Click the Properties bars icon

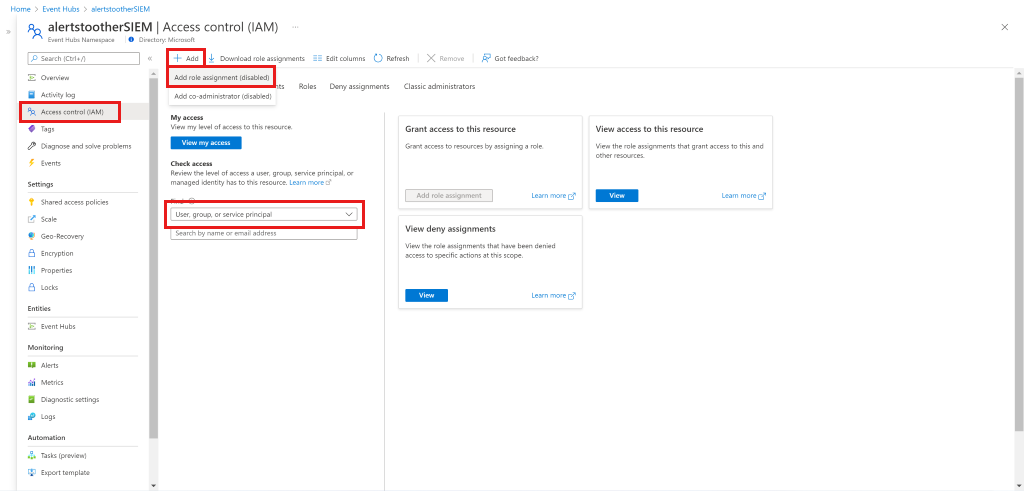click(31, 270)
